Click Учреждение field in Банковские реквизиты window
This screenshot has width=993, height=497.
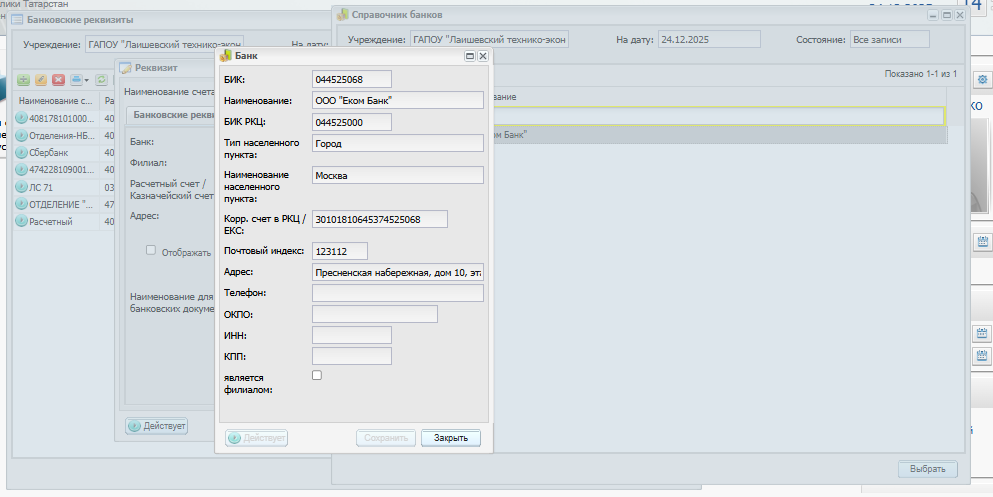[x=164, y=45]
